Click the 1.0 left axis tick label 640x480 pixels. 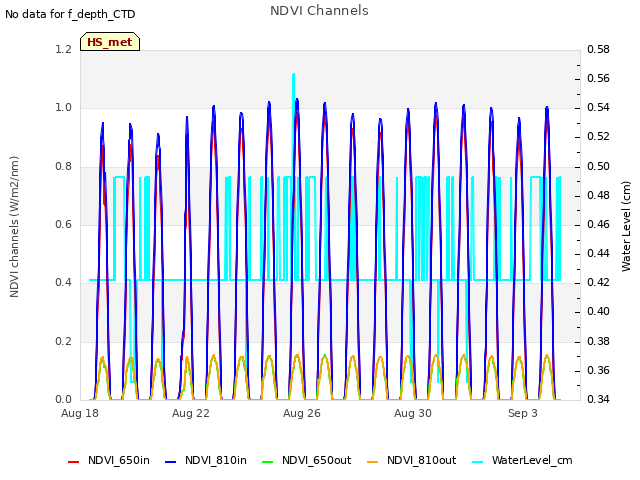click(63, 108)
